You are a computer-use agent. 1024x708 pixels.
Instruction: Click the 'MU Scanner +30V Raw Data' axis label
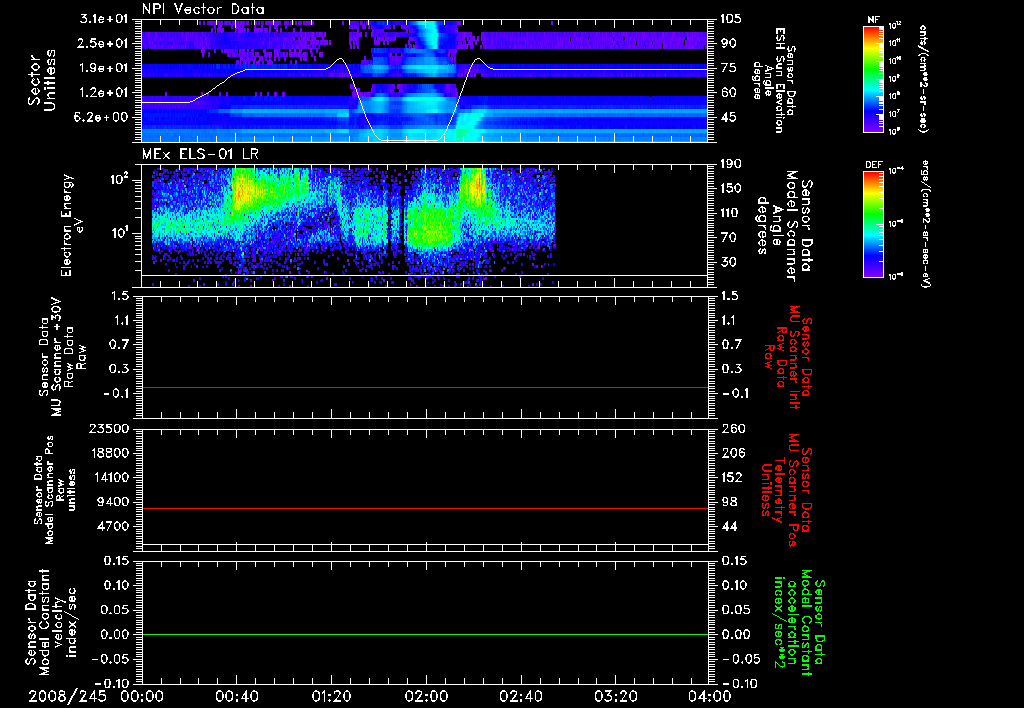click(x=62, y=357)
